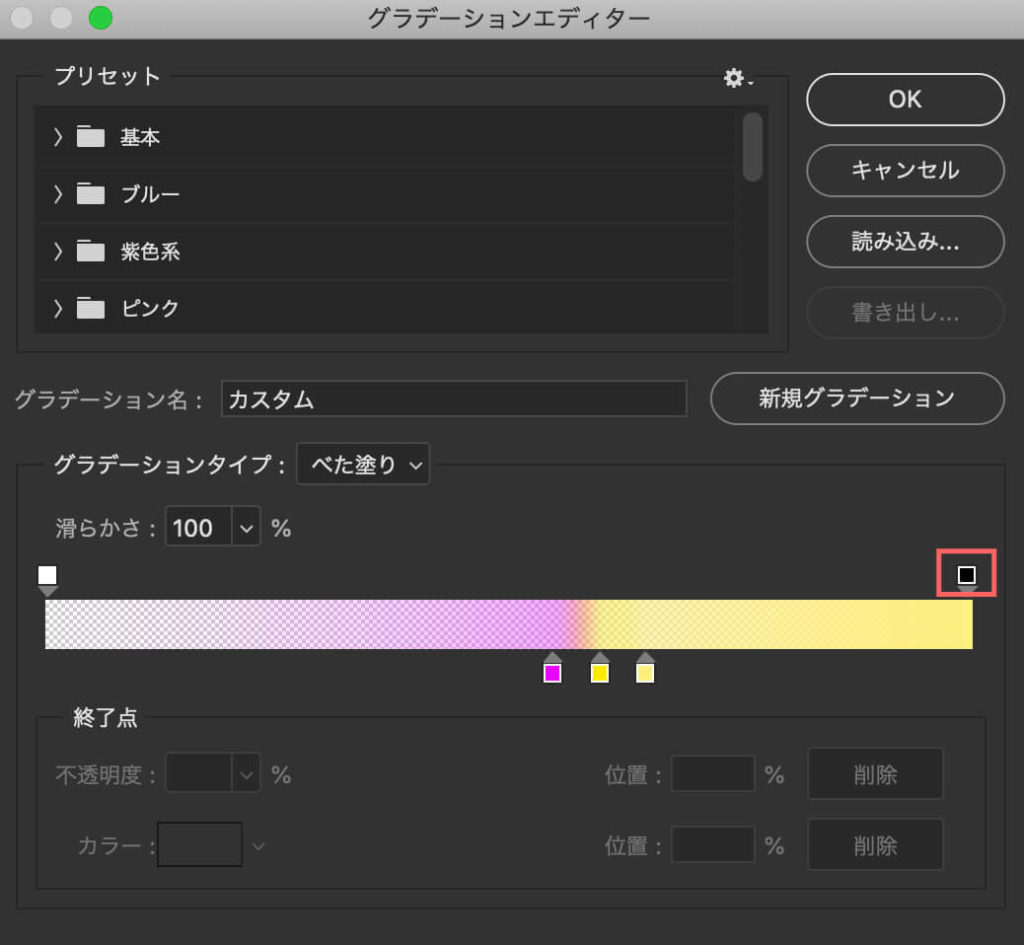Open the グラデーションタイプ べた塗り dropdown
Screen dimensions: 1024x945
click(363, 464)
